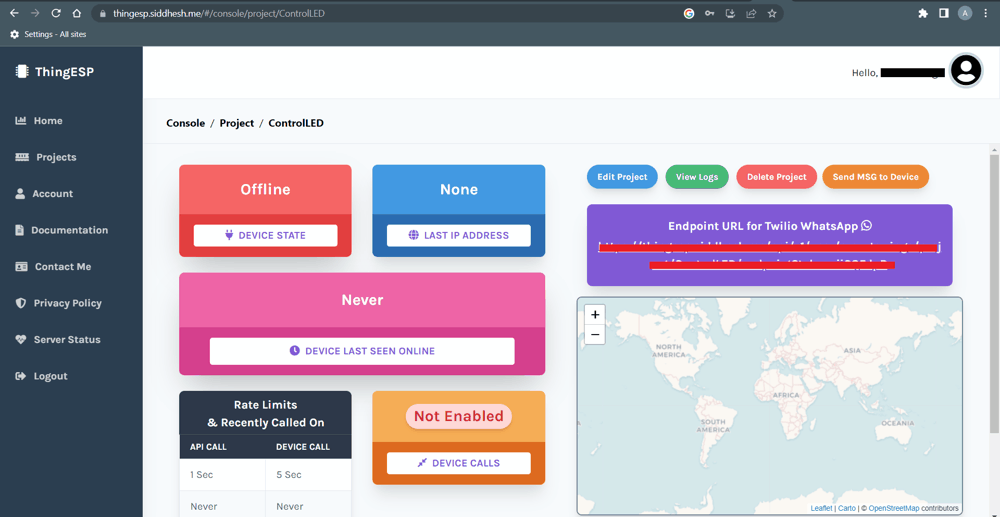The height and width of the screenshot is (517, 1000).
Task: Bookmark this page with star icon
Action: pos(772,14)
